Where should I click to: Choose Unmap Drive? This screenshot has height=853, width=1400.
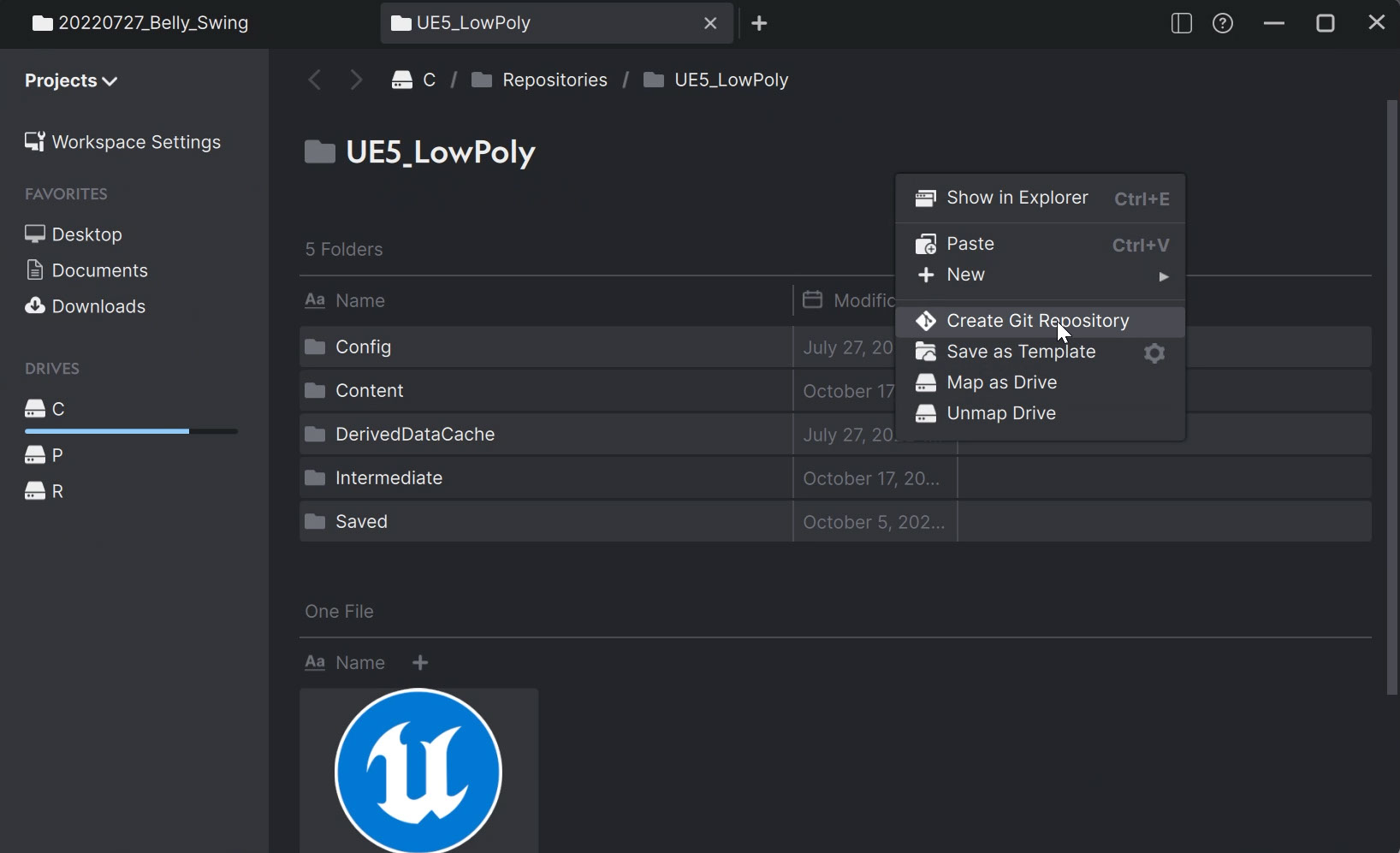coord(1041,413)
